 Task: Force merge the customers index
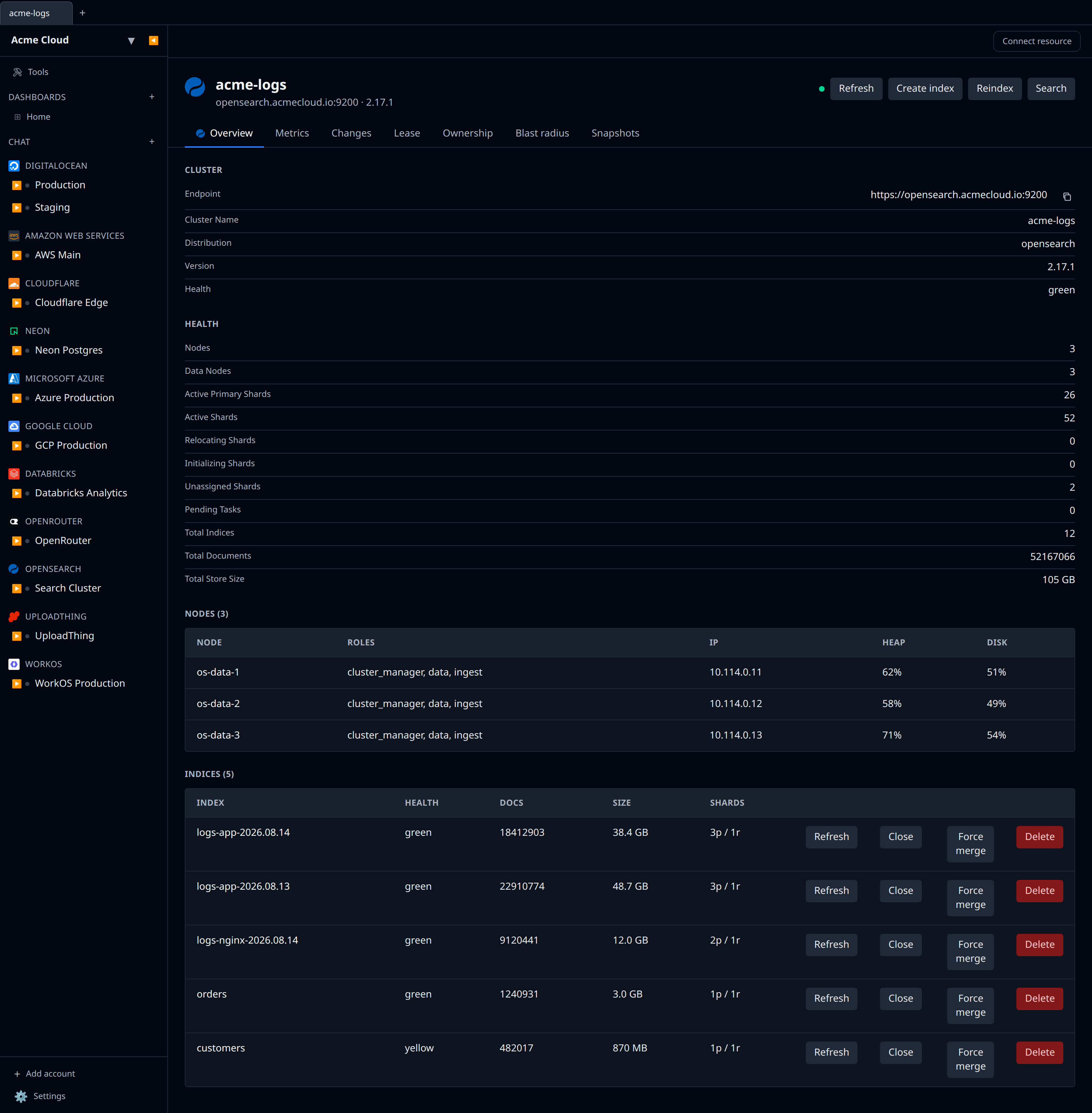(x=971, y=1059)
